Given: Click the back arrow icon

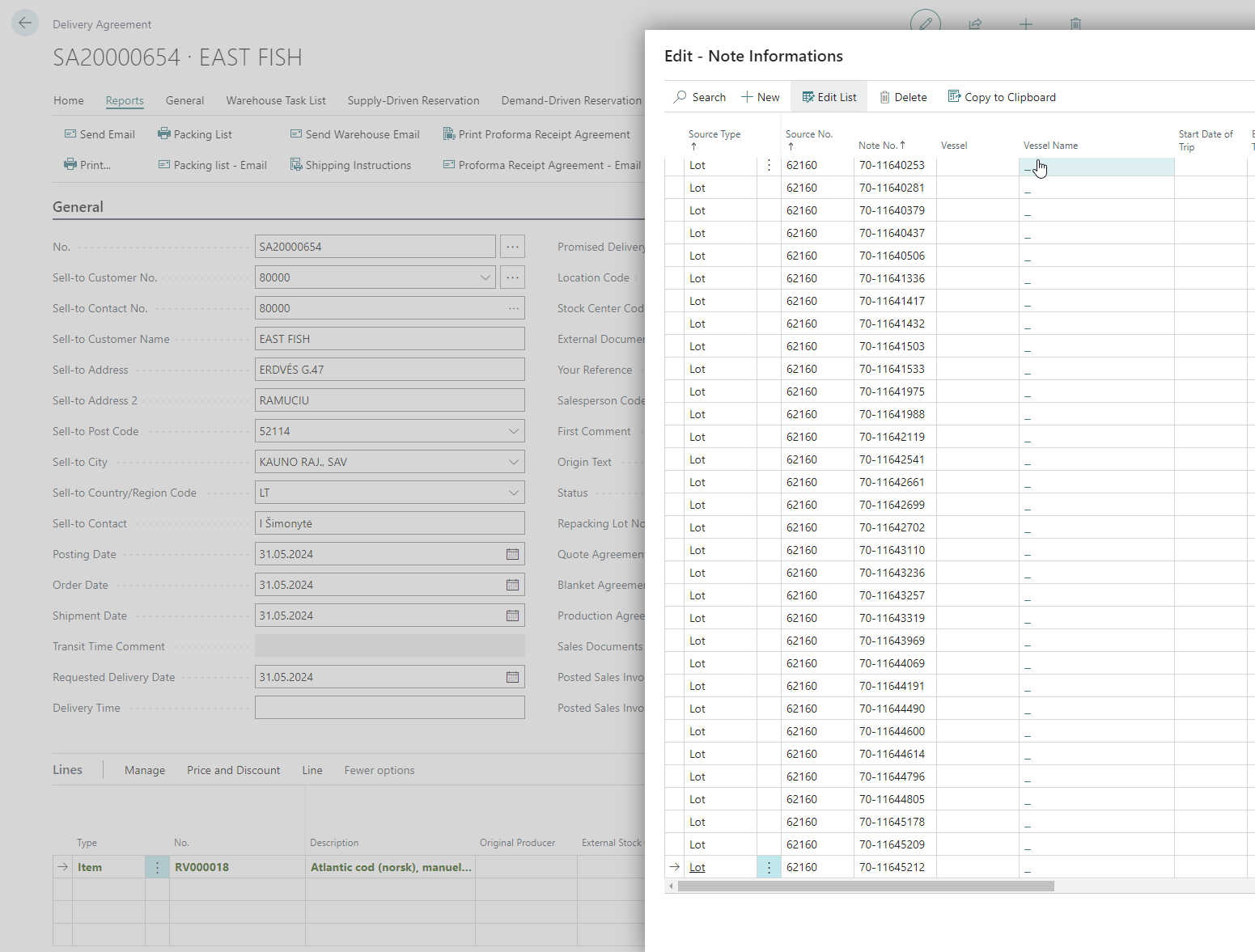Looking at the screenshot, I should pyautogui.click(x=25, y=23).
